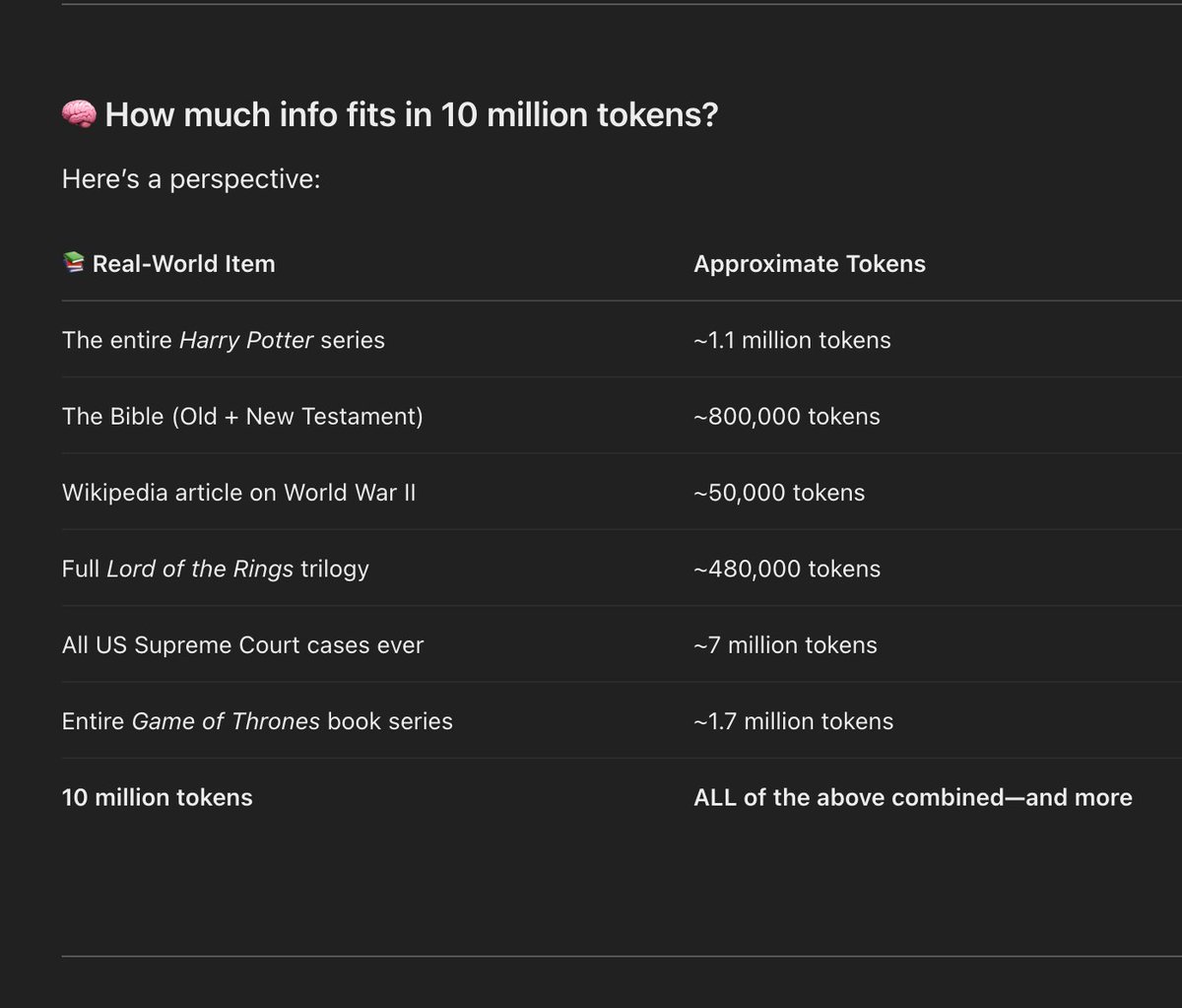Click the '~1.1 million tokens' value
This screenshot has width=1182, height=1008.
[792, 340]
